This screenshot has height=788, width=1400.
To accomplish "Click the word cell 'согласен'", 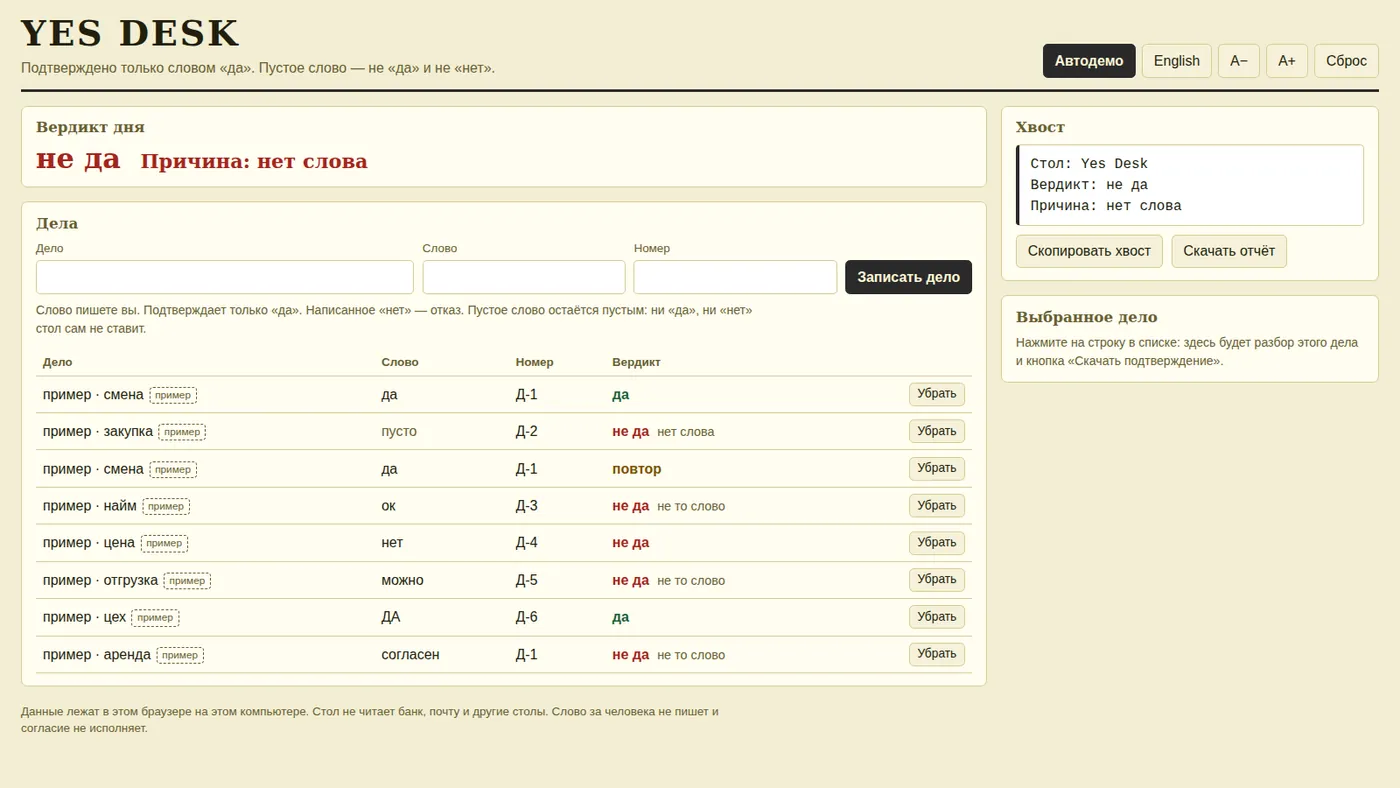I will pyautogui.click(x=410, y=655).
